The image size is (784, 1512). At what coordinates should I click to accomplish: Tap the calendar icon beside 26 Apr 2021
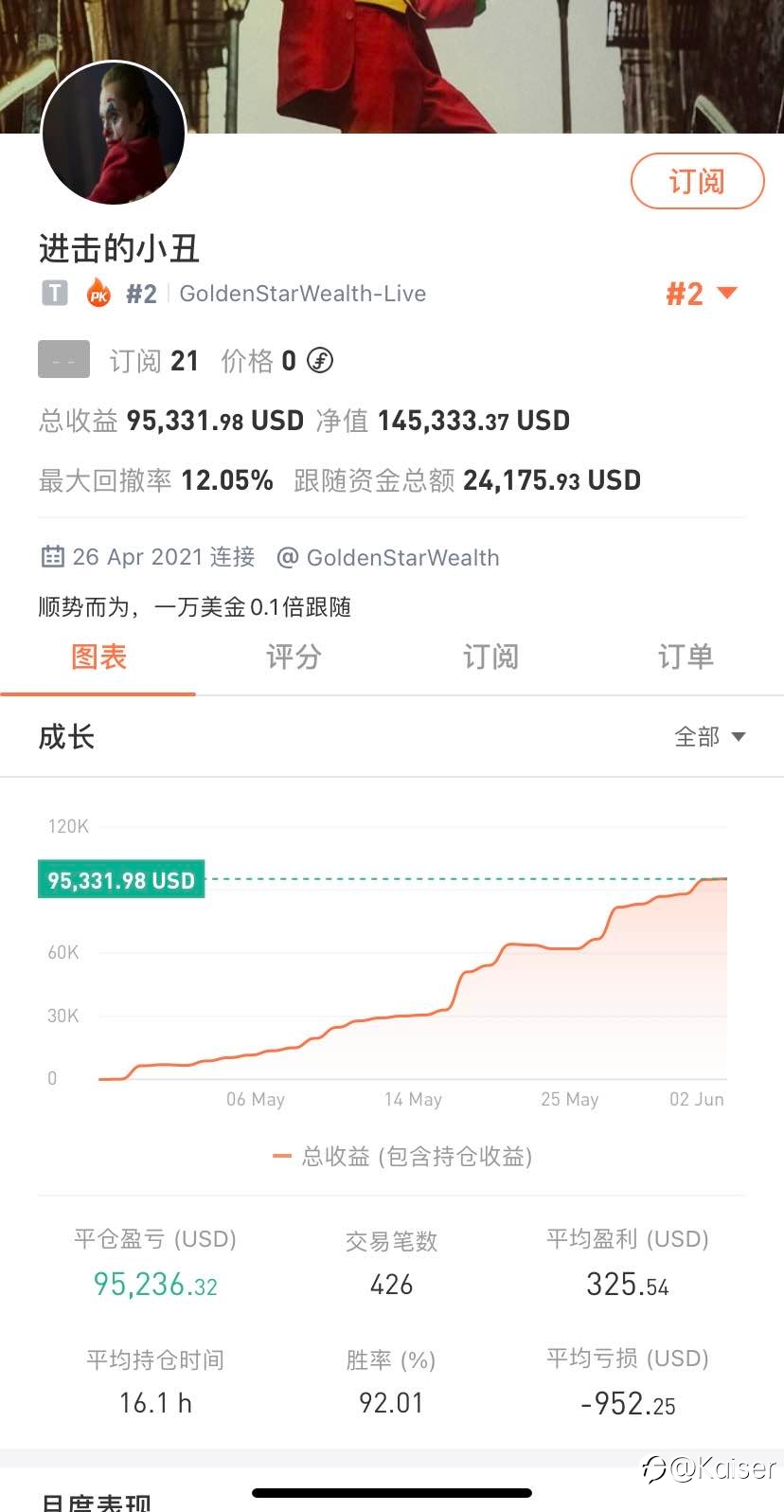53,557
